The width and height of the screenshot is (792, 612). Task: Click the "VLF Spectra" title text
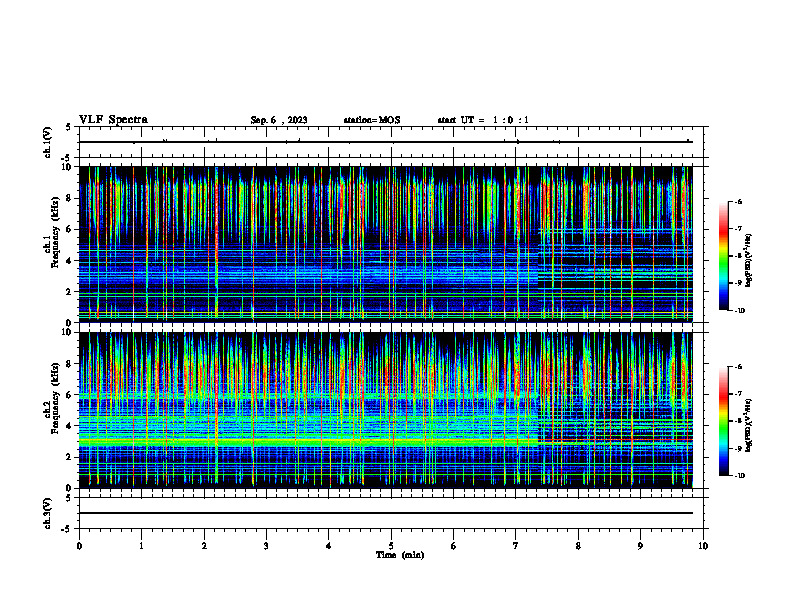[114, 120]
